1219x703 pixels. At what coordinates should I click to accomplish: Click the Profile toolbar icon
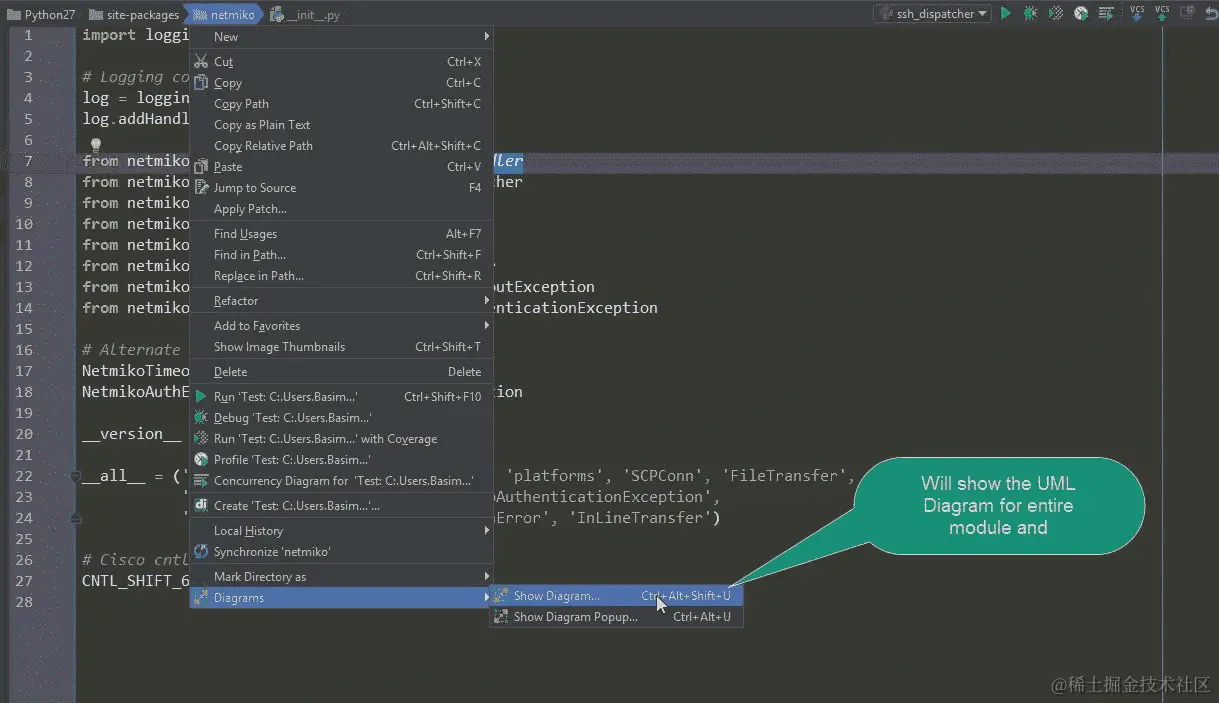(1081, 13)
